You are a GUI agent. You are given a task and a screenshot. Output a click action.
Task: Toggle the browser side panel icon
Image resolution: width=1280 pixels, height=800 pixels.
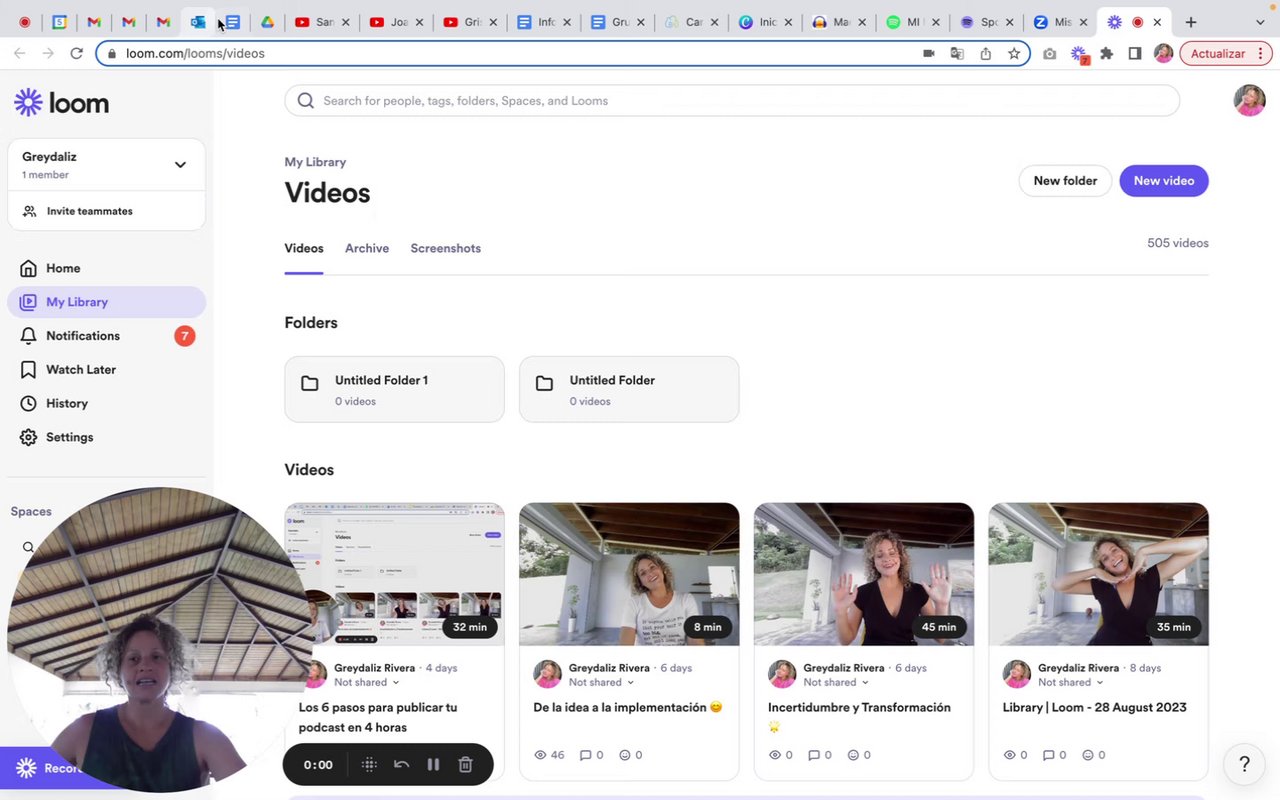[1134, 53]
